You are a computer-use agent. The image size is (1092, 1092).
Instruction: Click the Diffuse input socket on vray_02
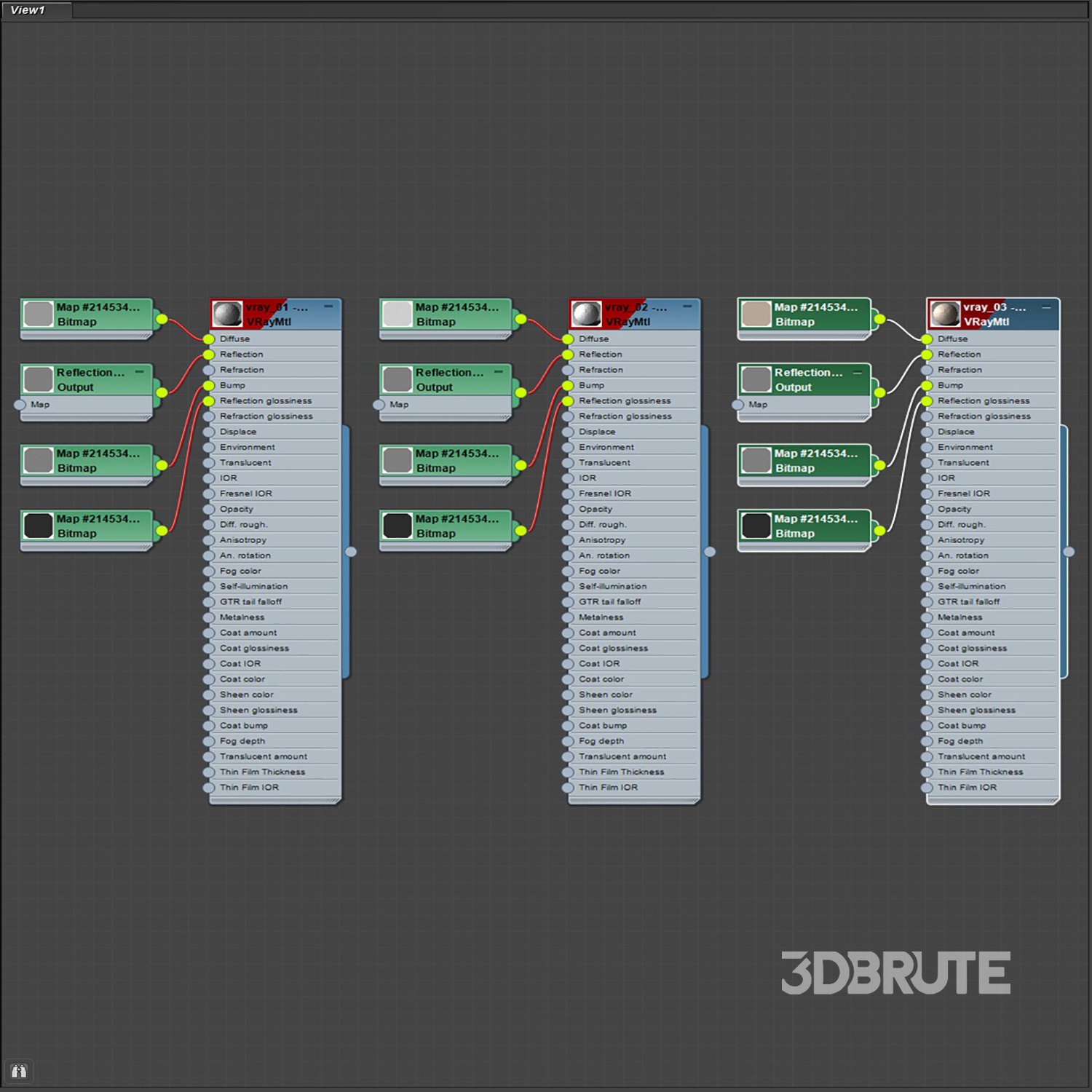click(568, 339)
